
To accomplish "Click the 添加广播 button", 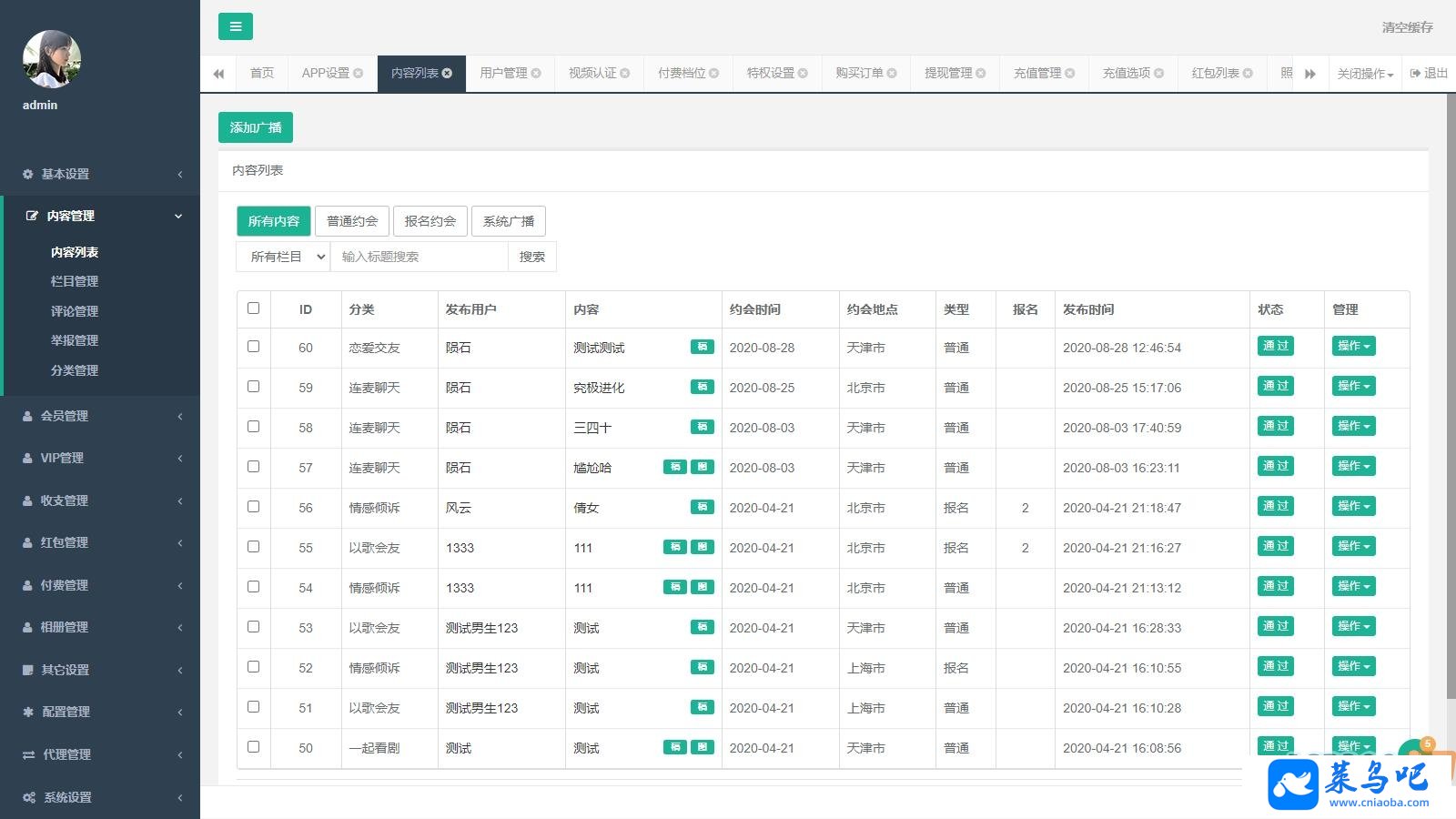I will pyautogui.click(x=256, y=127).
